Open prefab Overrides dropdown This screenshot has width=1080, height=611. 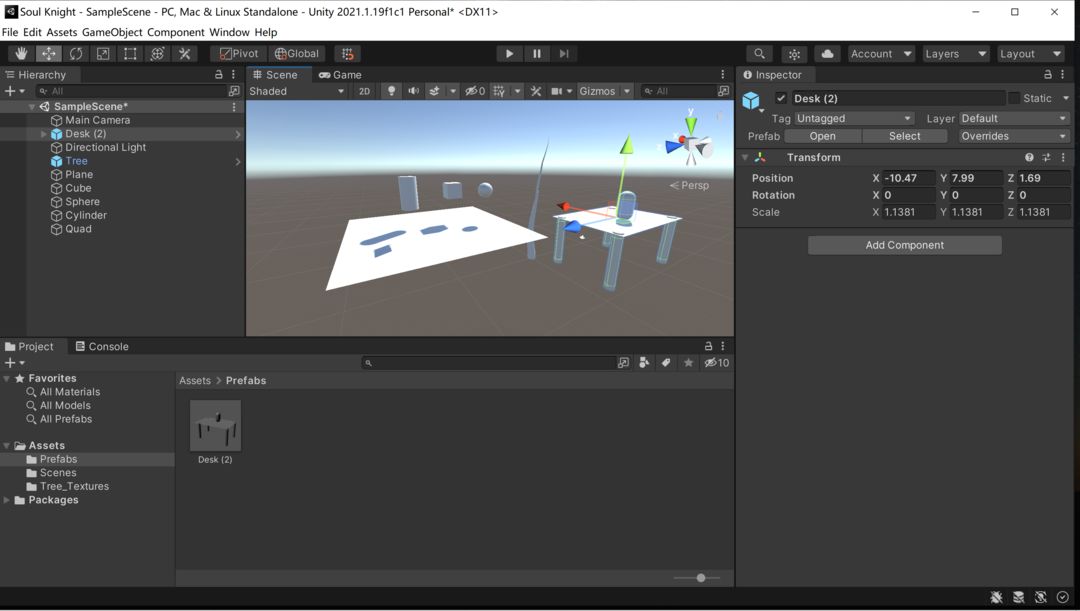(1014, 136)
